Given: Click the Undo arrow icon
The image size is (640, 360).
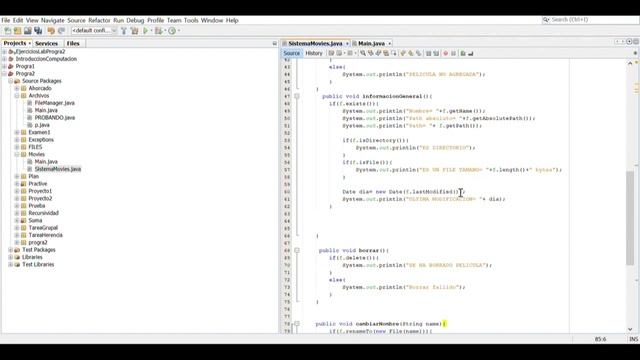Looking at the screenshot, I should [51, 31].
